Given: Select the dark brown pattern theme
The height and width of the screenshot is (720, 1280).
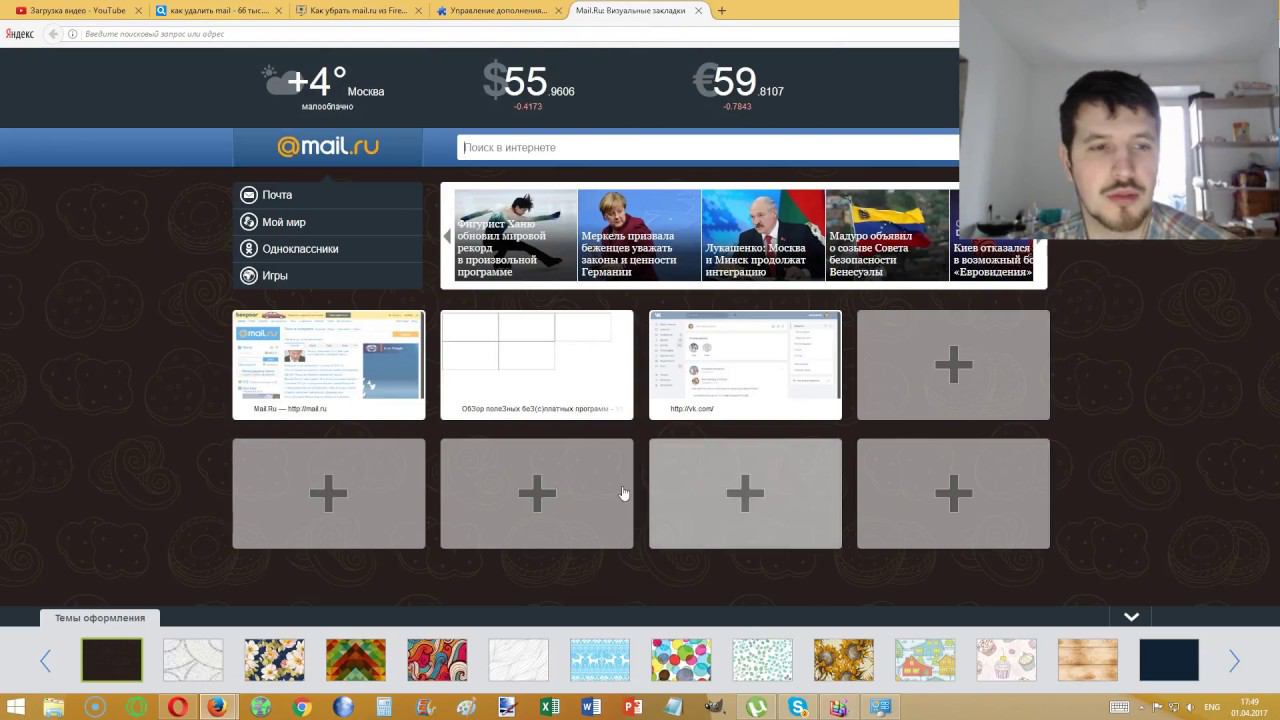Looking at the screenshot, I should point(112,660).
